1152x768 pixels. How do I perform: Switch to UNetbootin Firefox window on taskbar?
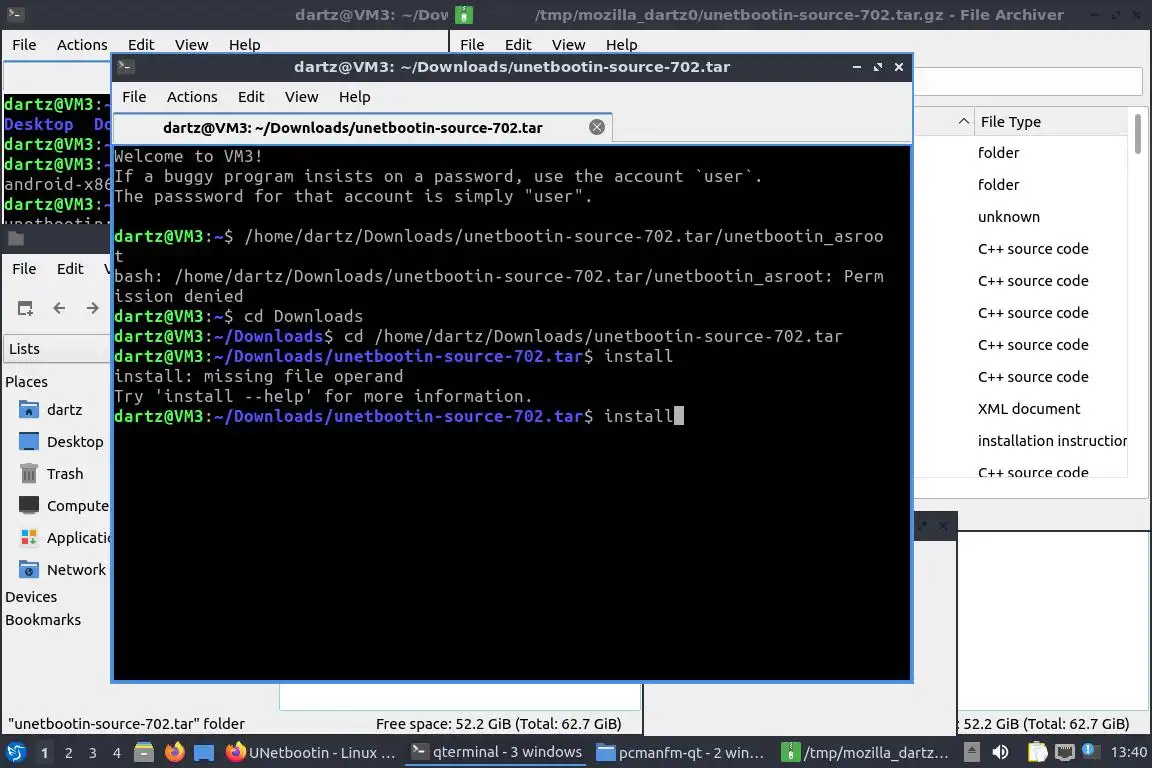[x=311, y=753]
